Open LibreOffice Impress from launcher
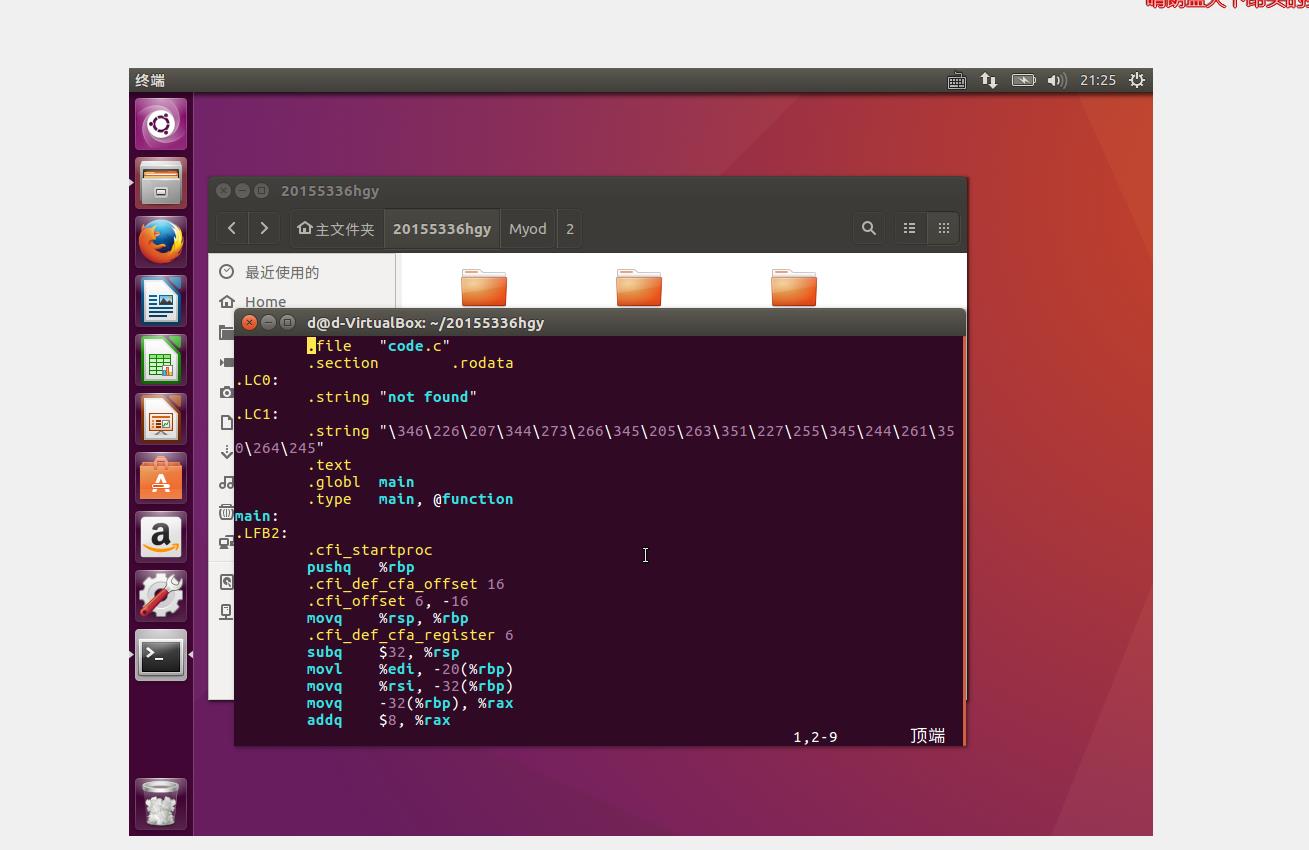1309x850 pixels. (x=161, y=419)
